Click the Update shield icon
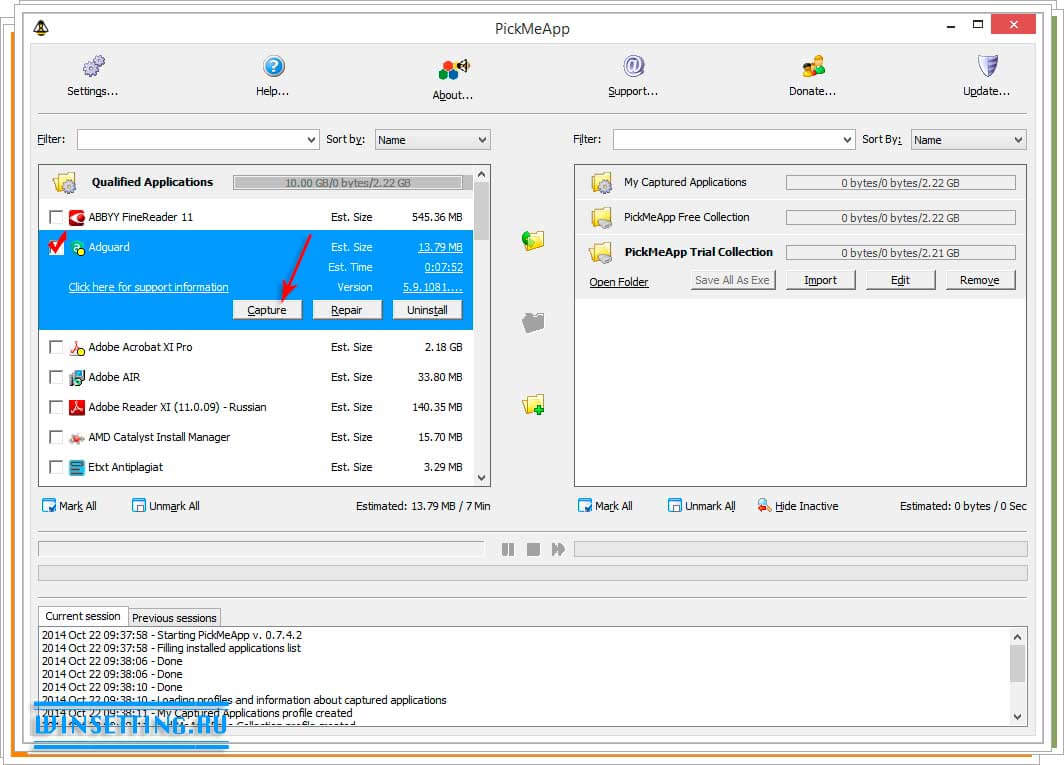Viewport: 1064px width, 765px height. [x=987, y=67]
